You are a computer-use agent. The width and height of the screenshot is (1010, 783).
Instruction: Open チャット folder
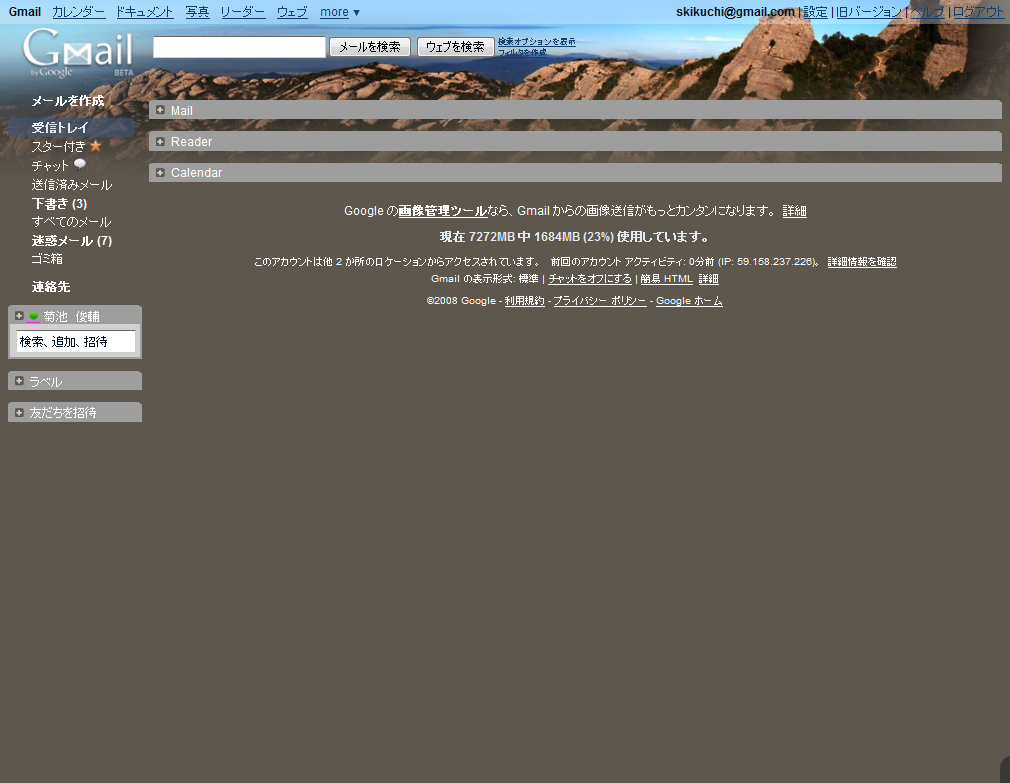50,165
